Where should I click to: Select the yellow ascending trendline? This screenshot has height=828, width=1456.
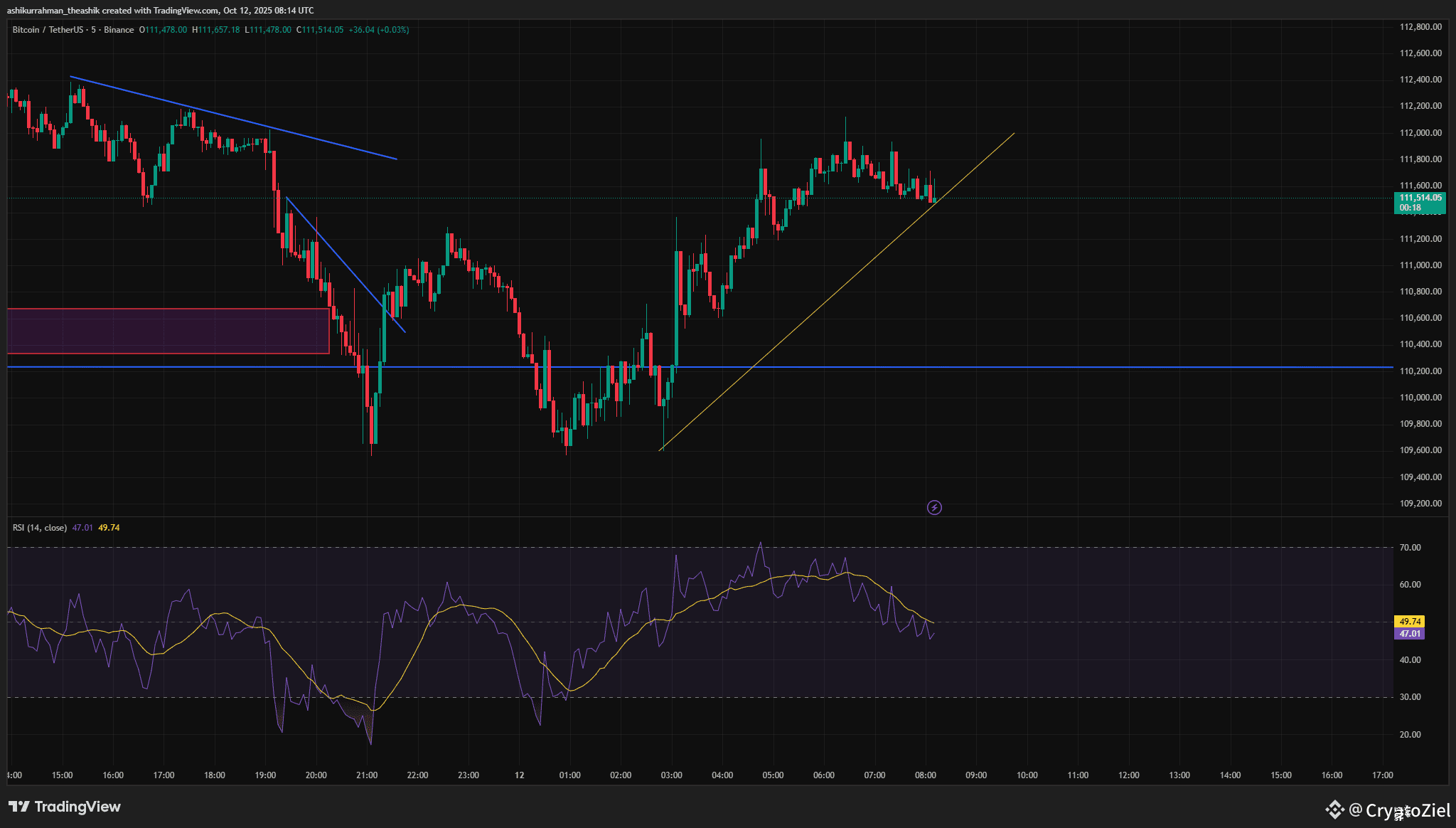click(x=818, y=309)
